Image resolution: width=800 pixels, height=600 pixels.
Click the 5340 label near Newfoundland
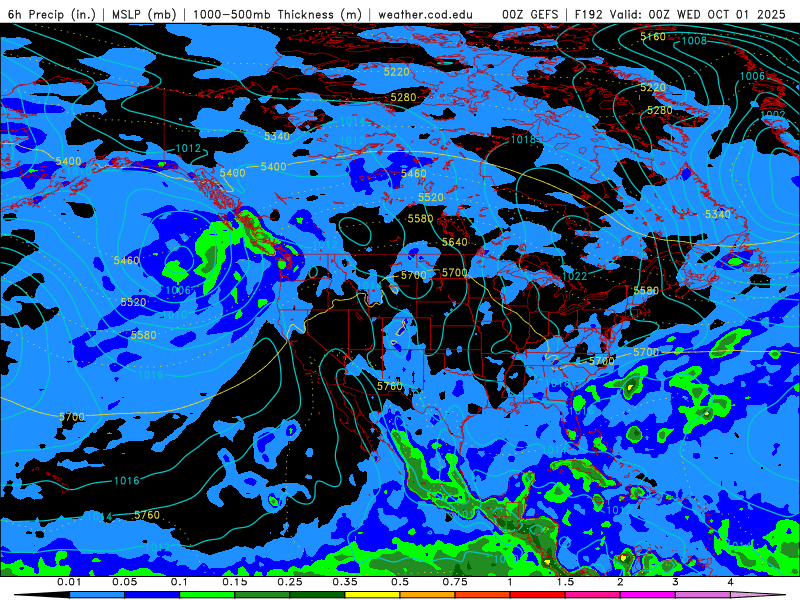coord(718,214)
